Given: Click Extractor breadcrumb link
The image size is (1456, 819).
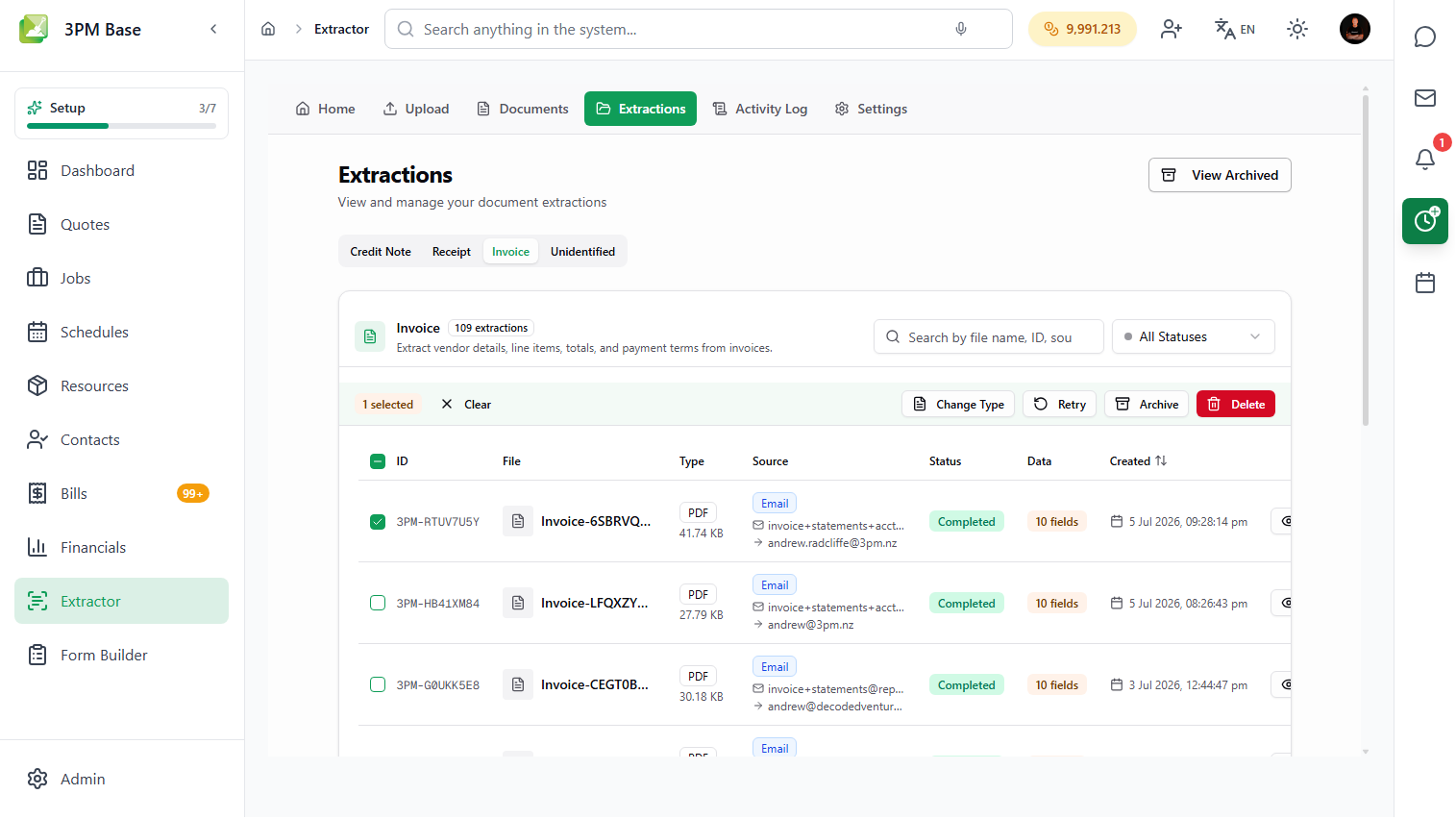Looking at the screenshot, I should [x=341, y=29].
